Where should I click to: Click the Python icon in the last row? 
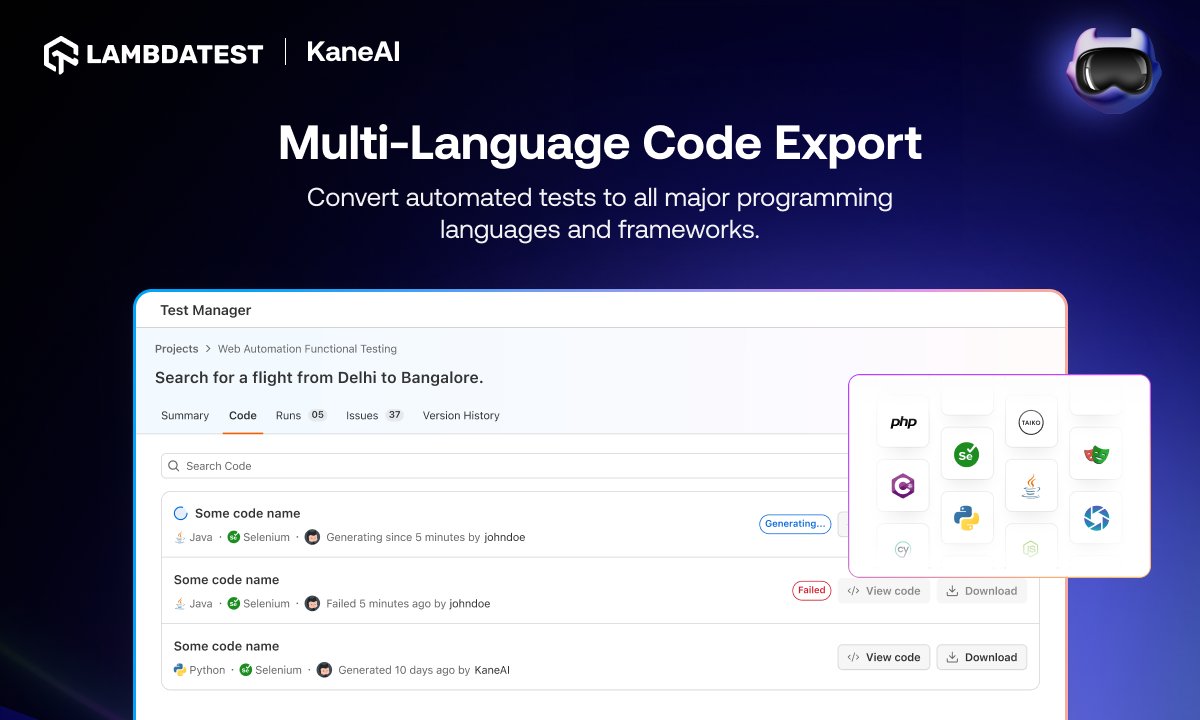pos(180,670)
